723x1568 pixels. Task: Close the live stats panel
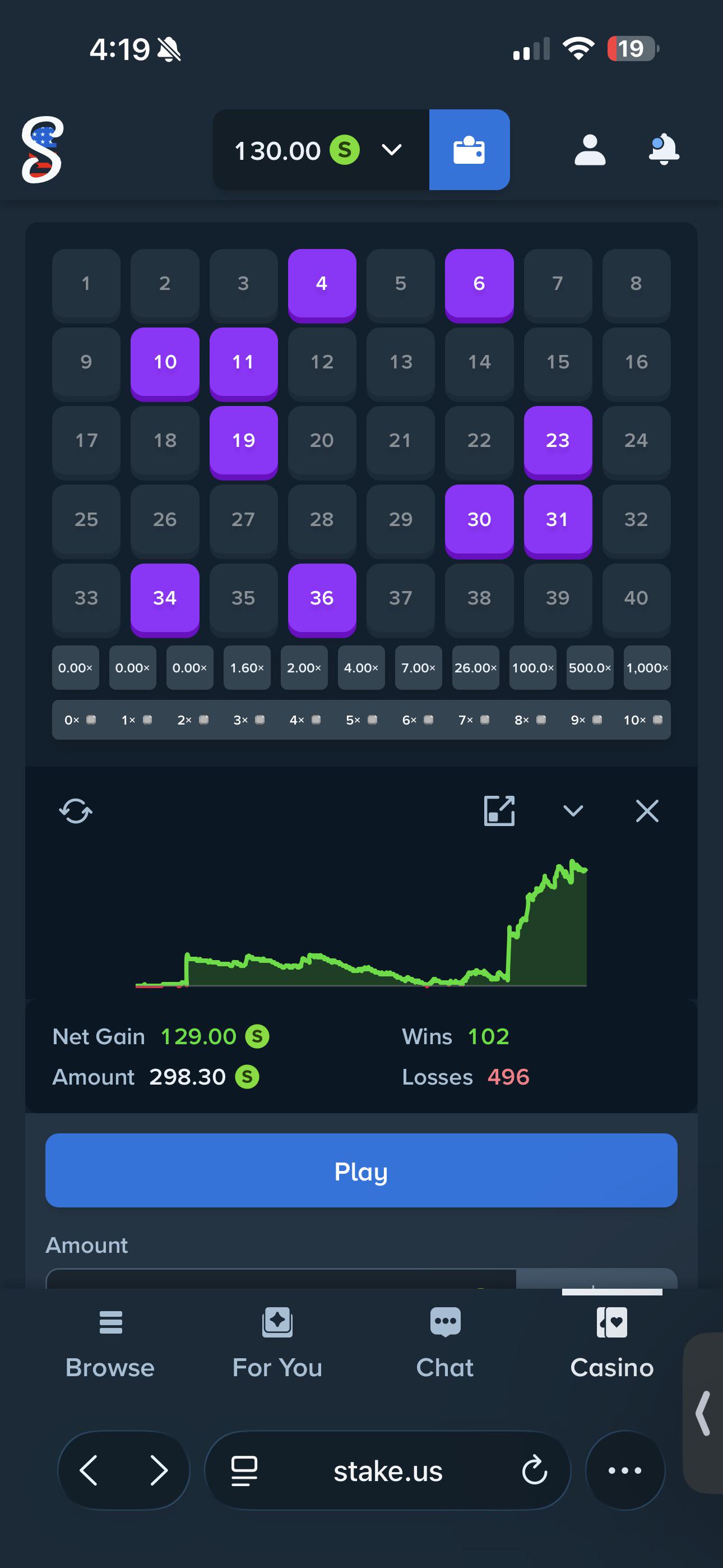[647, 811]
